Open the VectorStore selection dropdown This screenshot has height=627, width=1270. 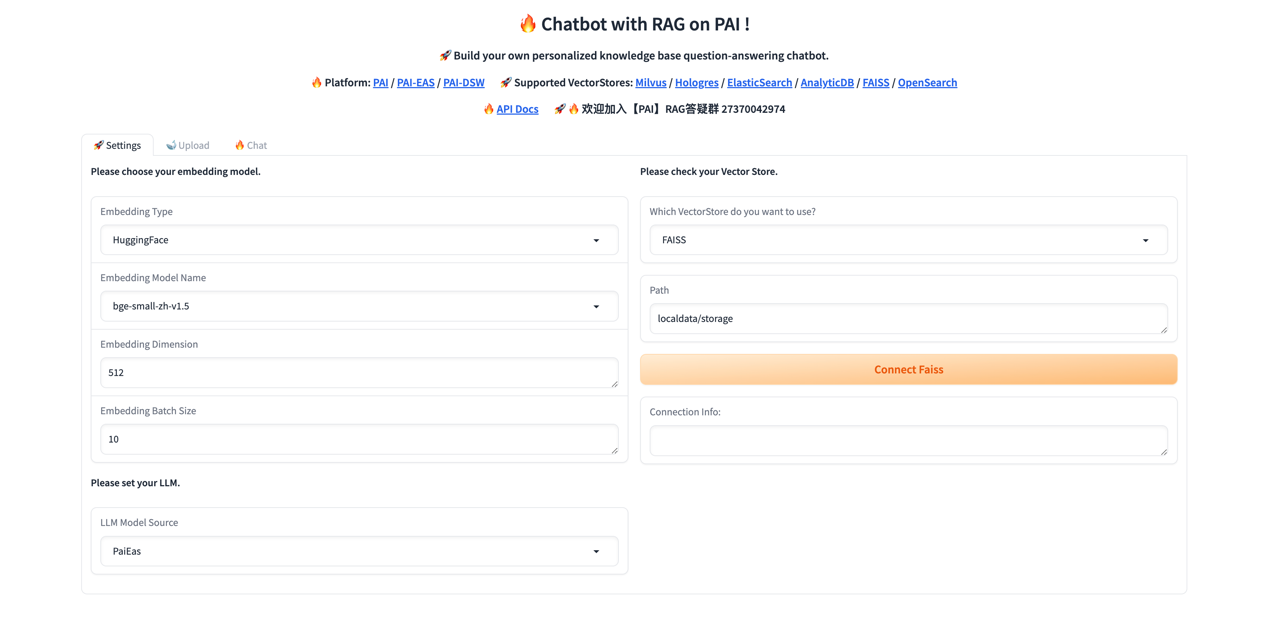[908, 240]
